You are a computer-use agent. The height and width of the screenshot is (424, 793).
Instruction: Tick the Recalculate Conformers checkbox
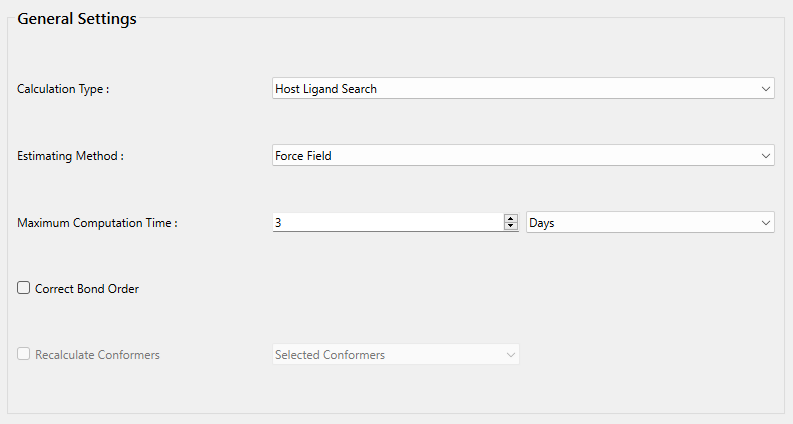point(24,354)
